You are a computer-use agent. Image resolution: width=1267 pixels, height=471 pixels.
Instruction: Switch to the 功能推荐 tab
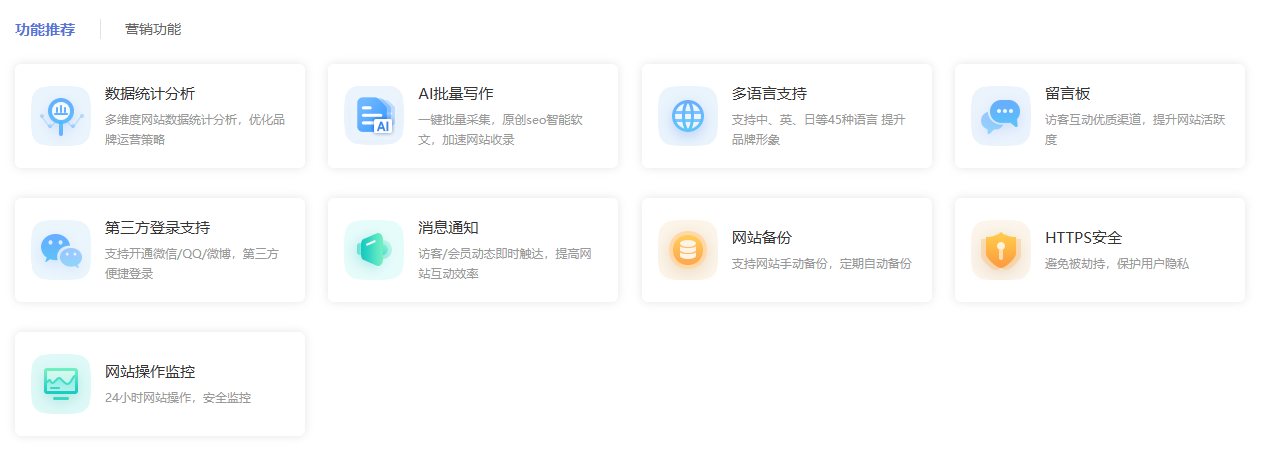coord(45,29)
